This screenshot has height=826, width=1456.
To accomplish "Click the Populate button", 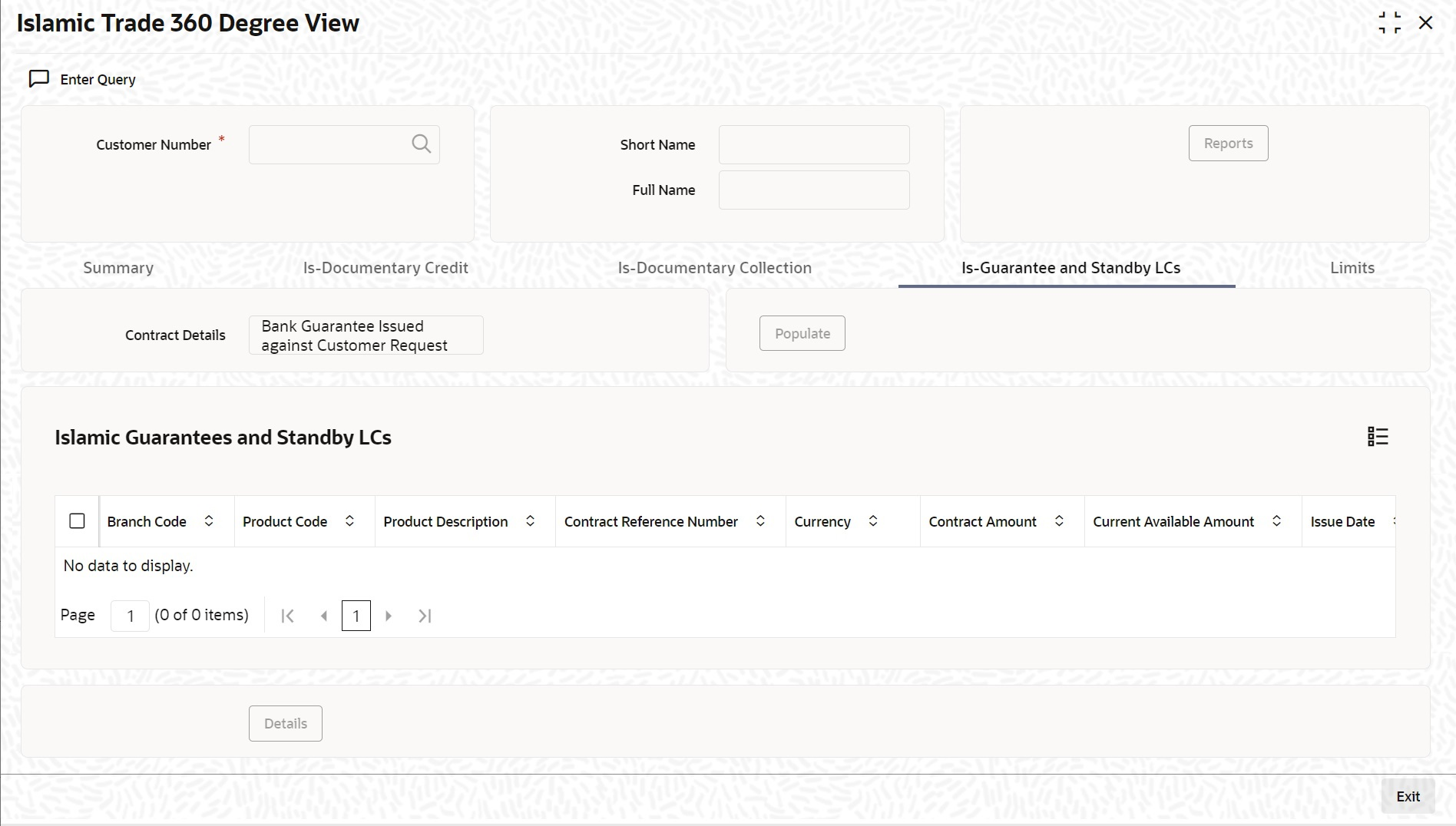I will (x=802, y=333).
